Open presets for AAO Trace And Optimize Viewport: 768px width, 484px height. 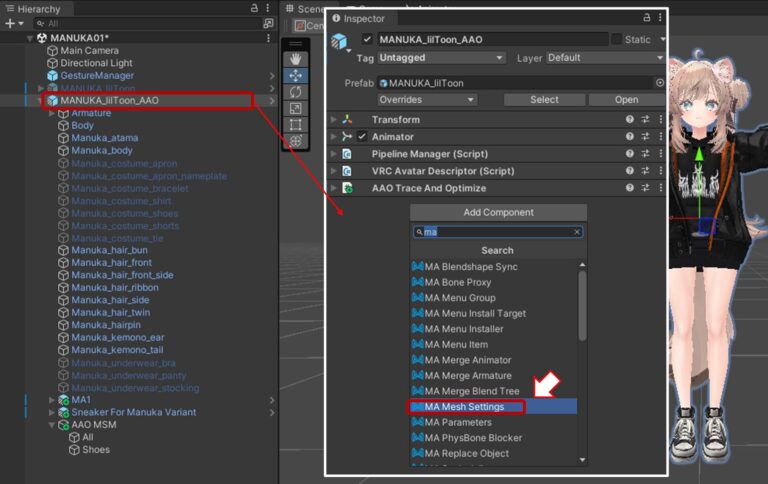point(645,188)
